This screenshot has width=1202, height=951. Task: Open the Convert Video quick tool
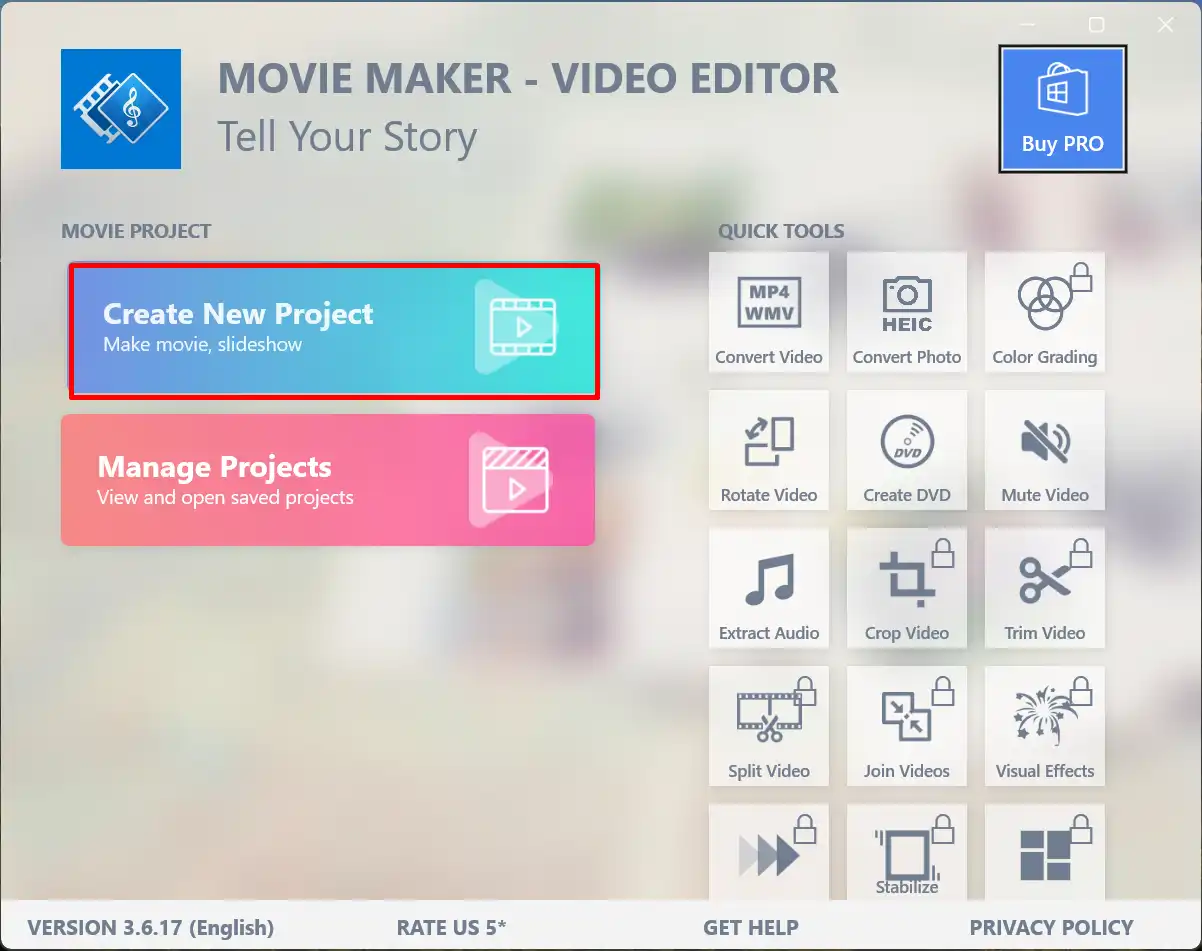coord(769,312)
